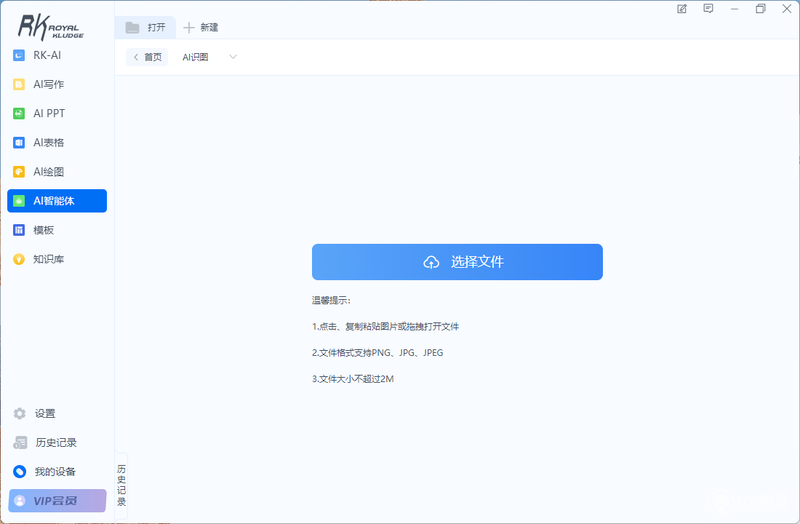Open the AI绘图 drawing icon
Screen dimensions: 800x524
click(x=19, y=171)
